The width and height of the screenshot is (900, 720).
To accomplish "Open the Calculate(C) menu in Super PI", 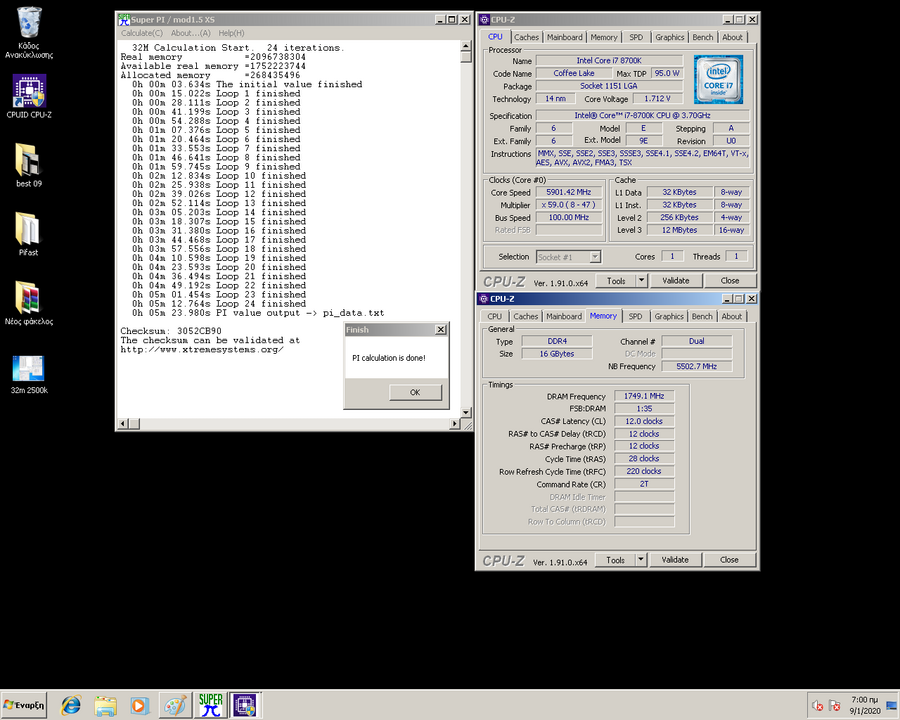I will click(x=142, y=33).
